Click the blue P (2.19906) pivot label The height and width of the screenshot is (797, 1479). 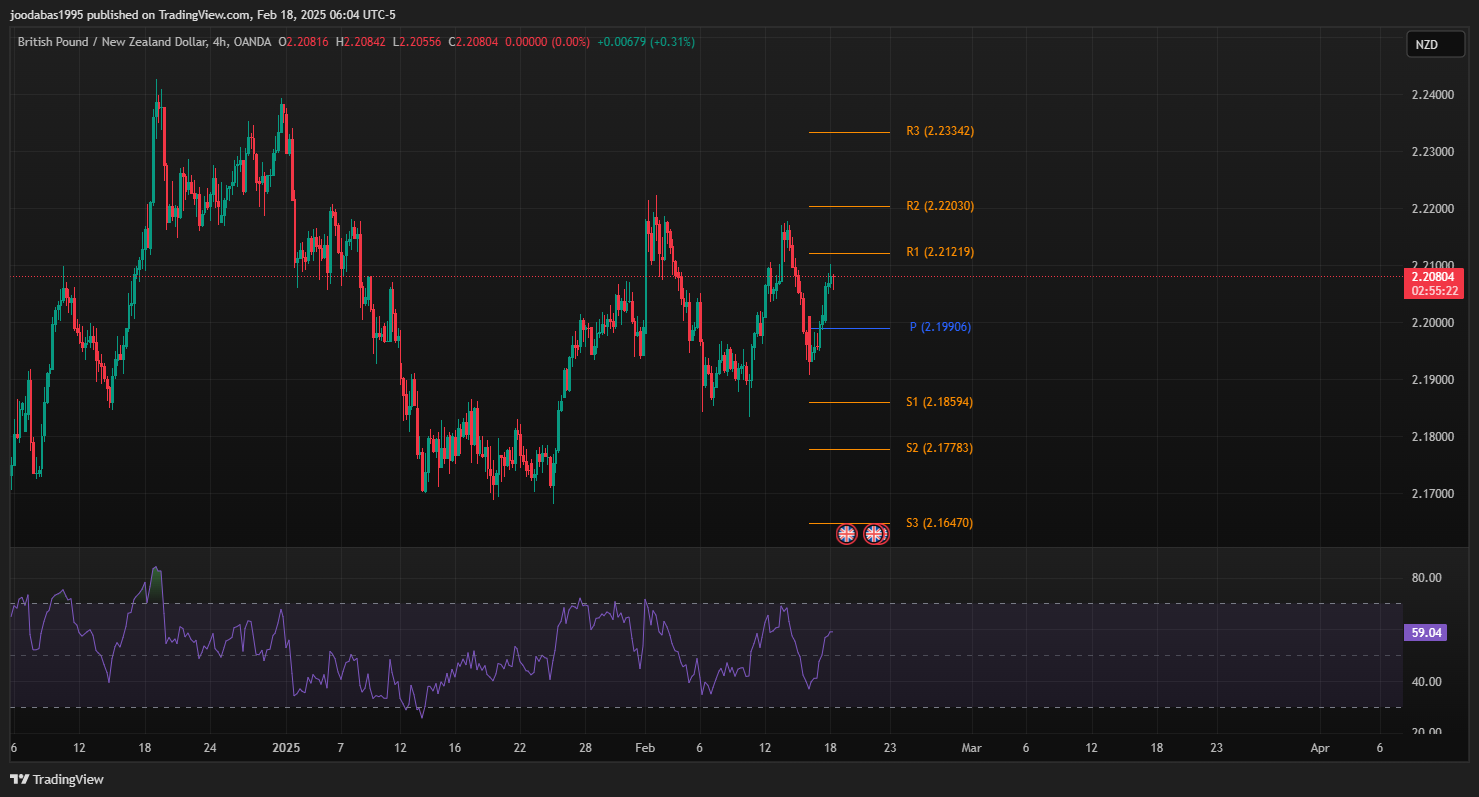939,327
